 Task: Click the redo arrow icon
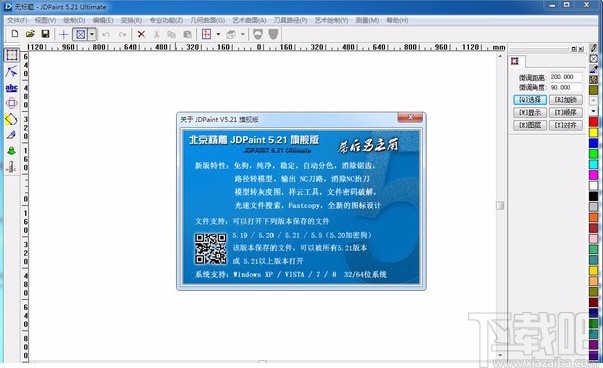click(122, 35)
